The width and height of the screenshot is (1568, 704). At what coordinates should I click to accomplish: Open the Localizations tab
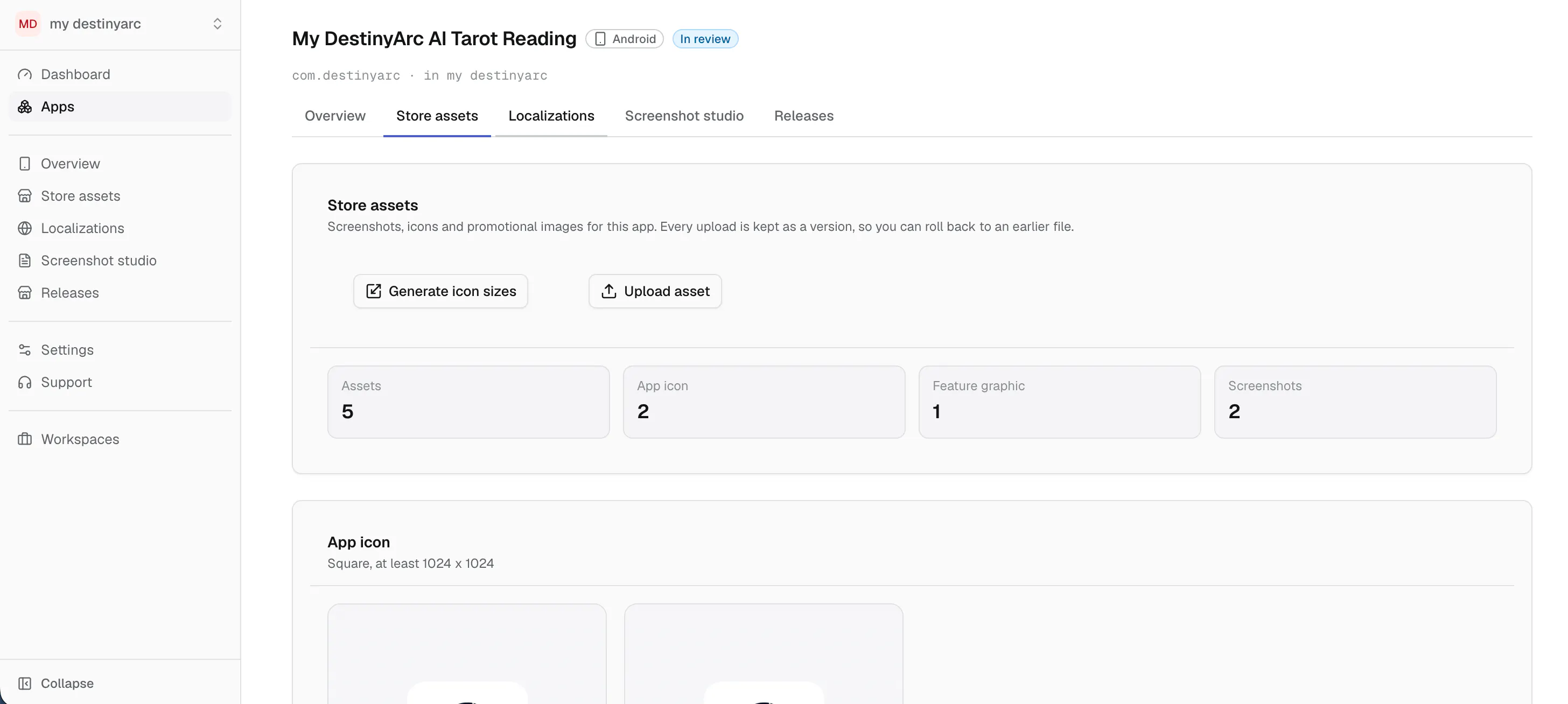[551, 116]
